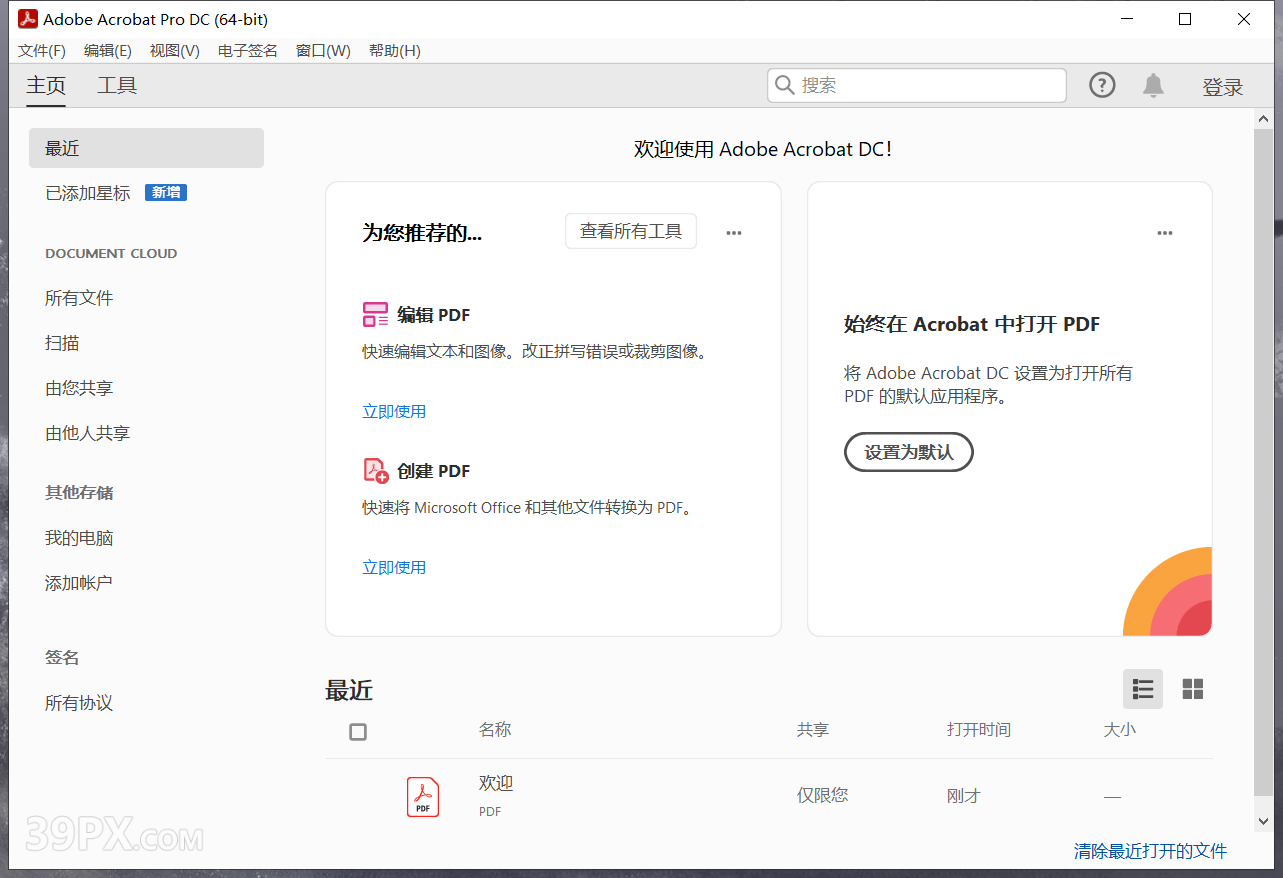Image resolution: width=1283 pixels, height=878 pixels.
Task: Click the 编辑 PDF heading
Action: click(434, 315)
